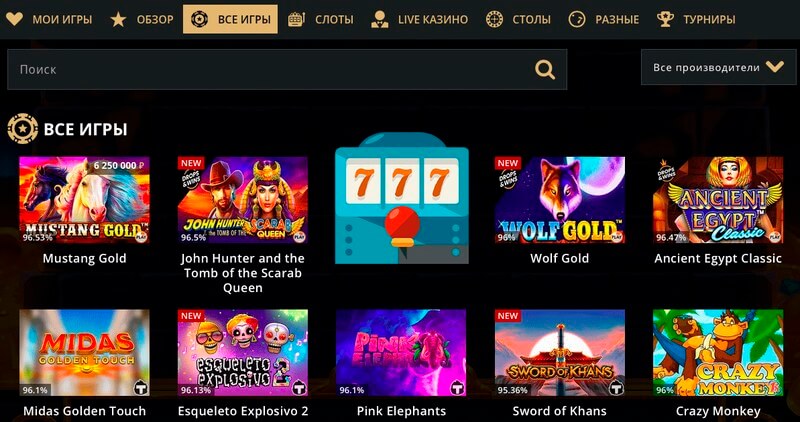Select the Все игры tab
The image size is (800, 422).
pyautogui.click(x=230, y=19)
